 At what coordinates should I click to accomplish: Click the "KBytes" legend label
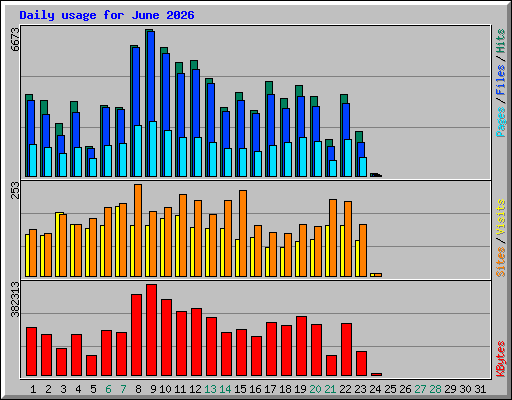501,359
